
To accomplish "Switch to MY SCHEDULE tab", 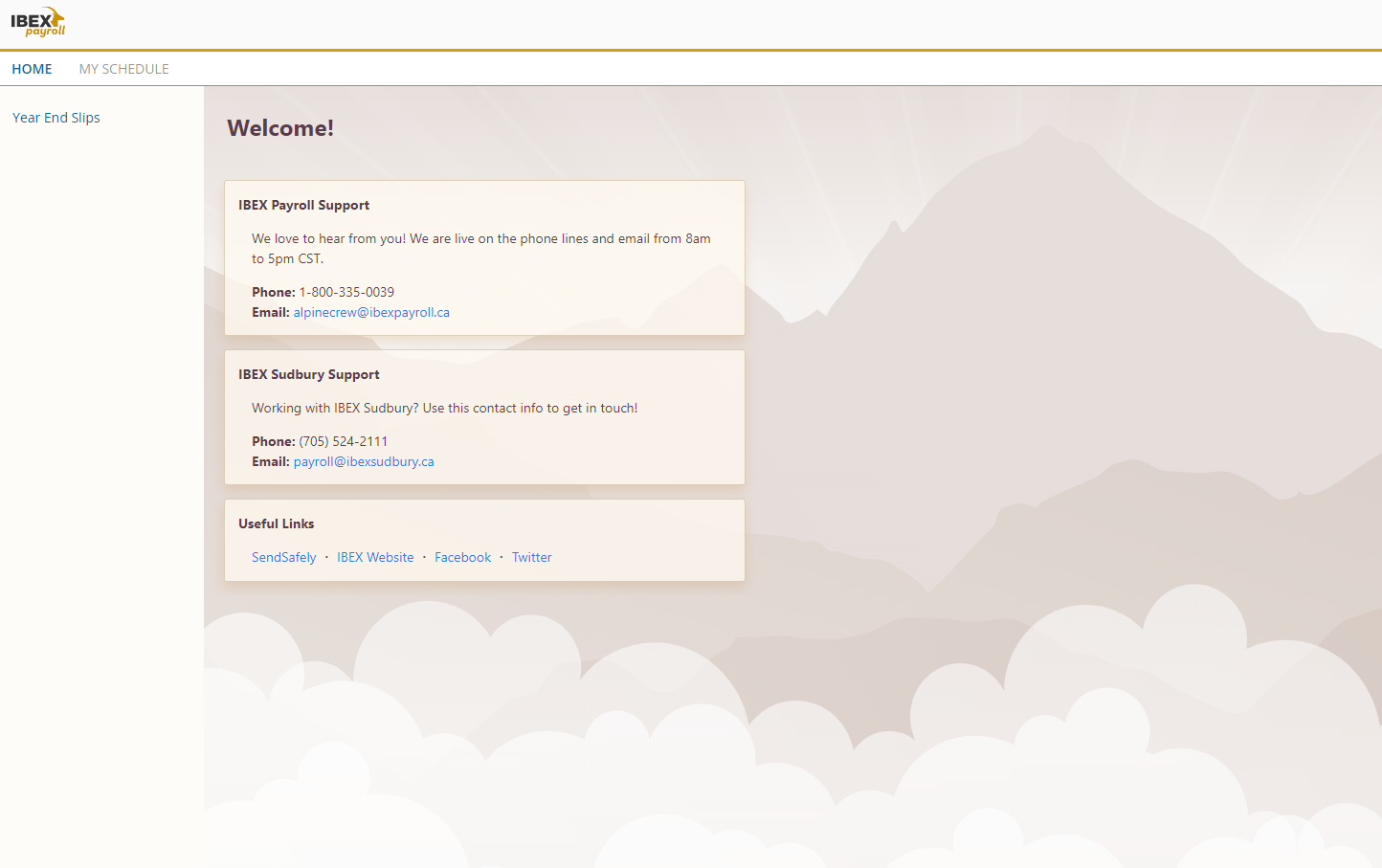I will point(123,69).
